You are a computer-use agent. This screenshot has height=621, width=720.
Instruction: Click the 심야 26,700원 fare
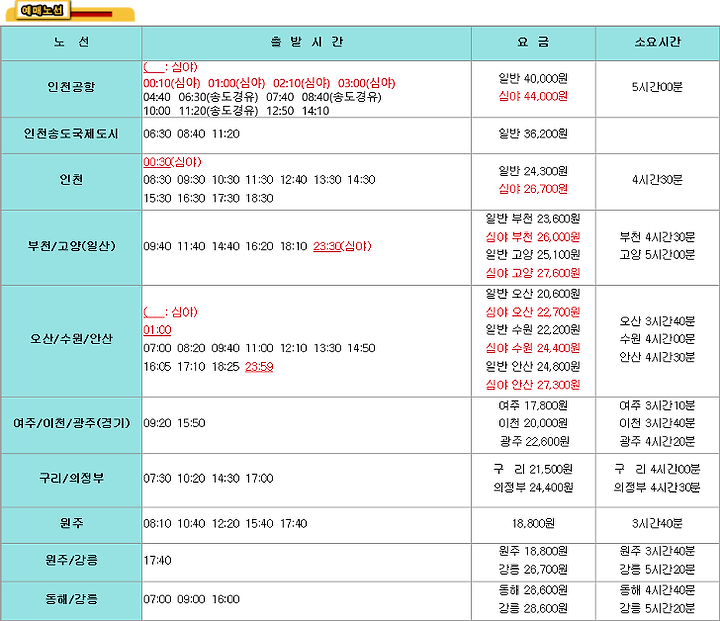click(x=533, y=189)
